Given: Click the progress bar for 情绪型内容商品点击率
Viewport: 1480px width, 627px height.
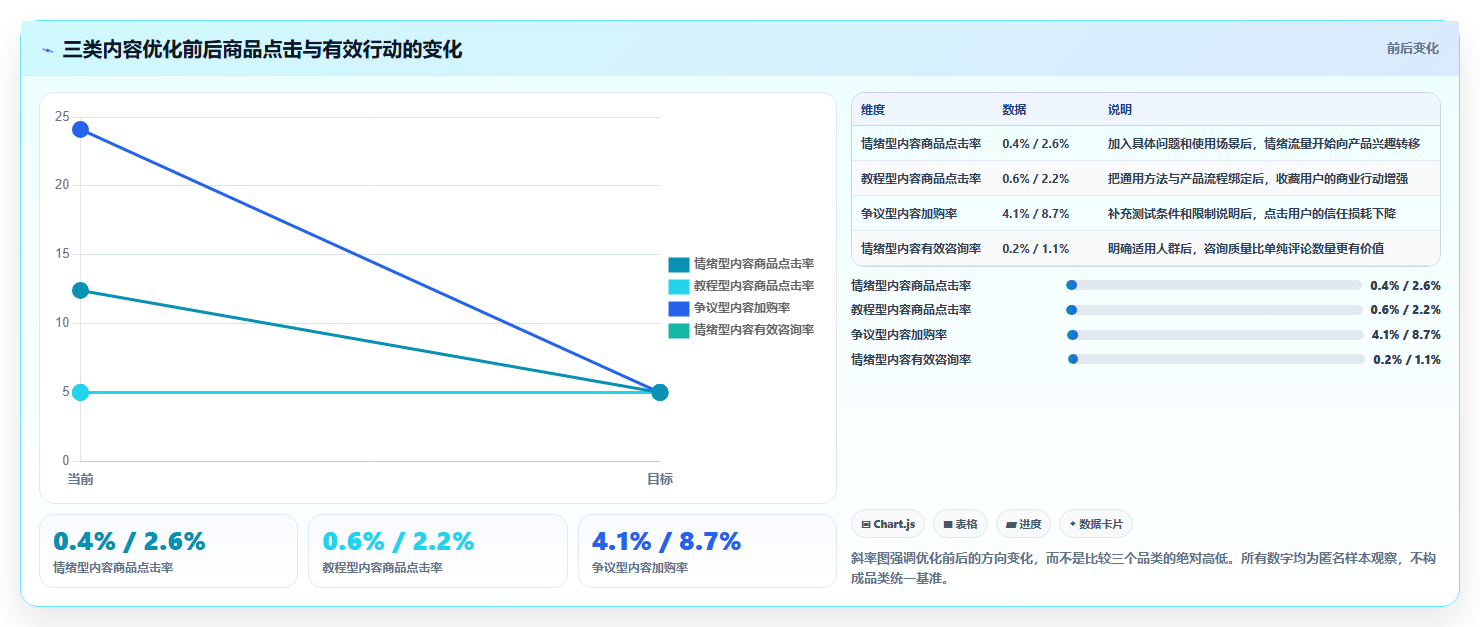Looking at the screenshot, I should click(1214, 285).
